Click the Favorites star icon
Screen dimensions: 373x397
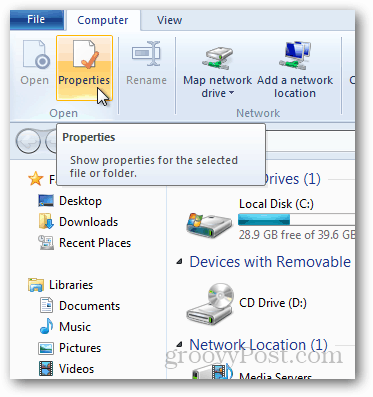click(36, 179)
